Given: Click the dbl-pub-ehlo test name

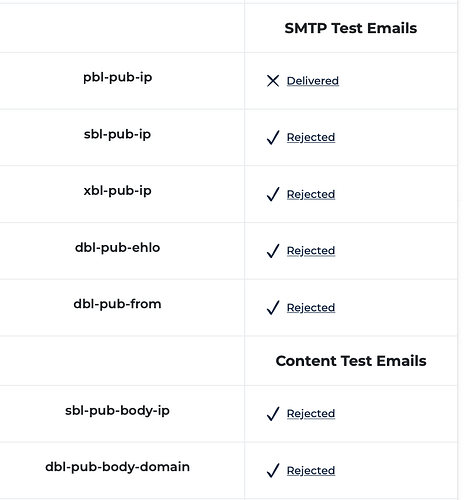Looking at the screenshot, I should 118,247.
